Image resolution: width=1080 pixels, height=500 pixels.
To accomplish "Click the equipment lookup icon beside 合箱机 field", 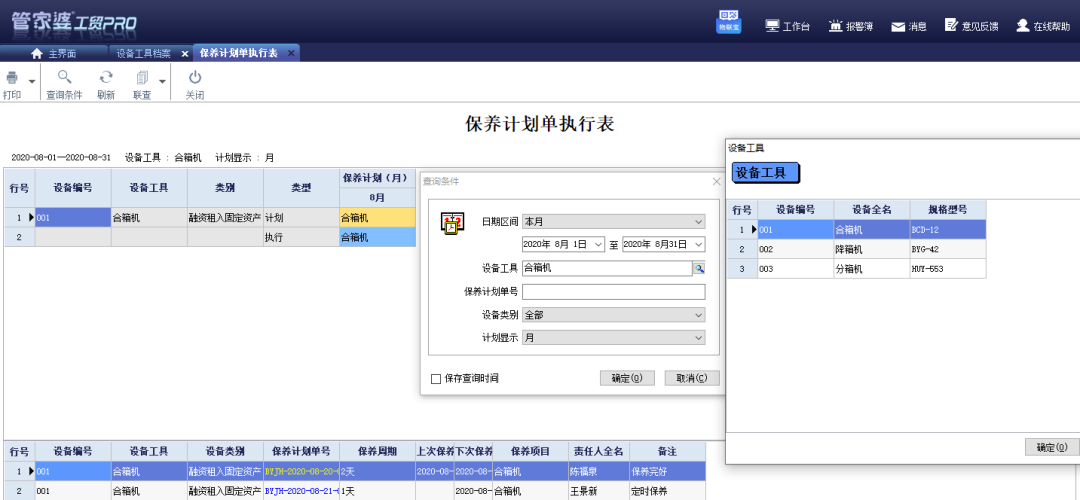I will (699, 268).
